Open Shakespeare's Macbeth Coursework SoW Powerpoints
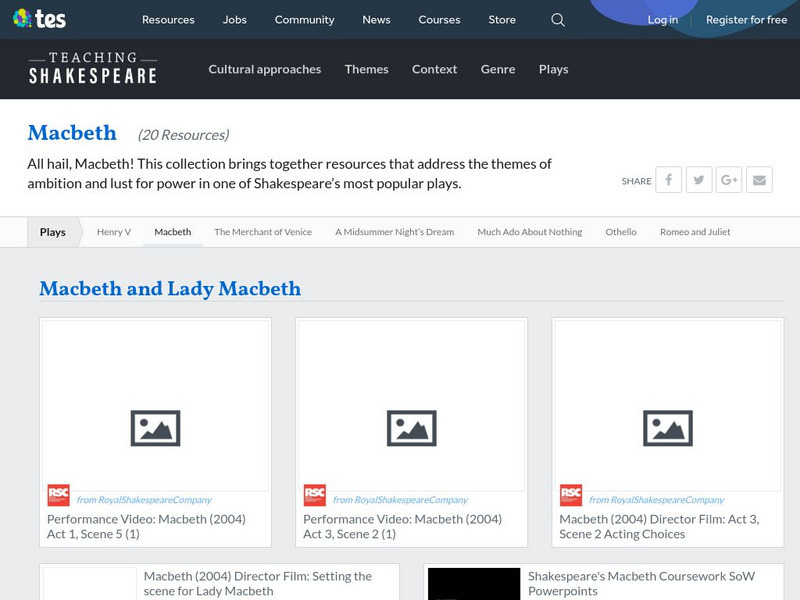 coord(641,583)
